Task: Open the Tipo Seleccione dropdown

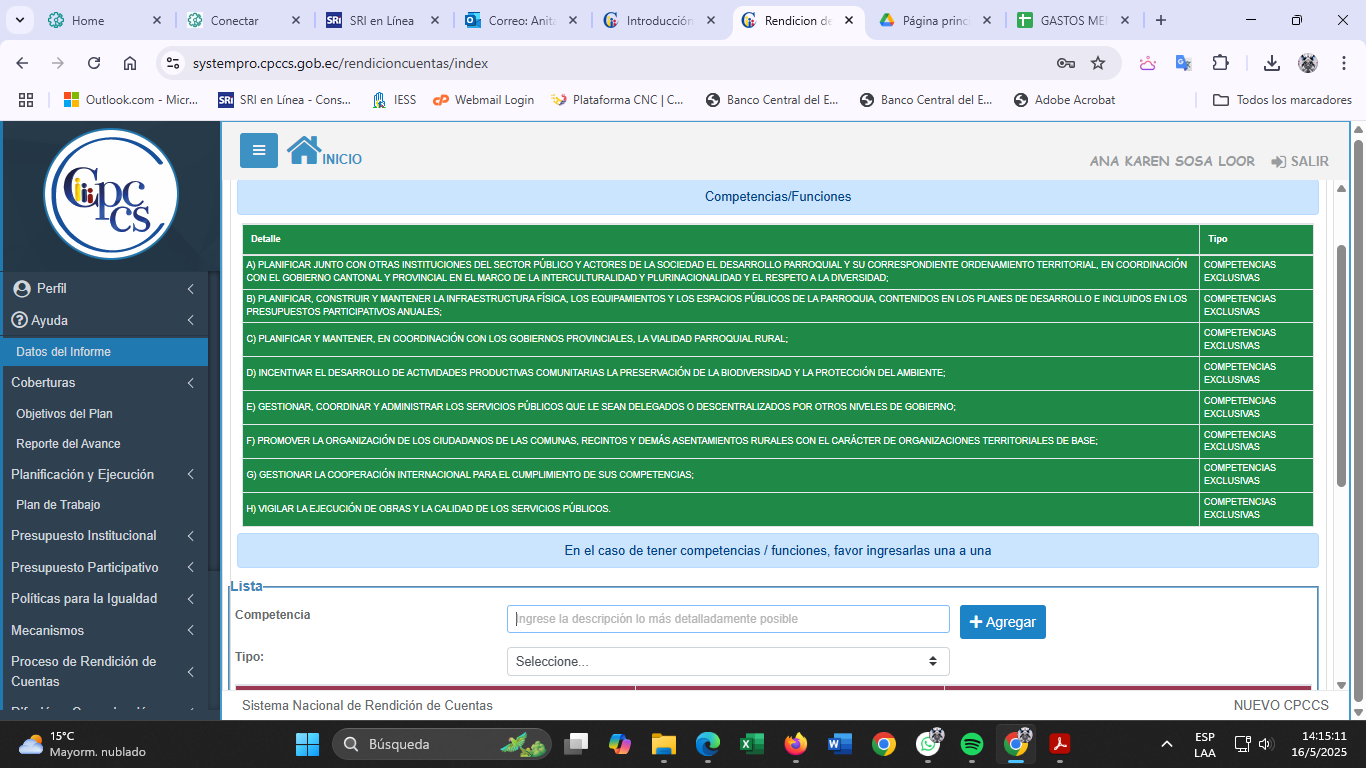Action: pos(728,661)
